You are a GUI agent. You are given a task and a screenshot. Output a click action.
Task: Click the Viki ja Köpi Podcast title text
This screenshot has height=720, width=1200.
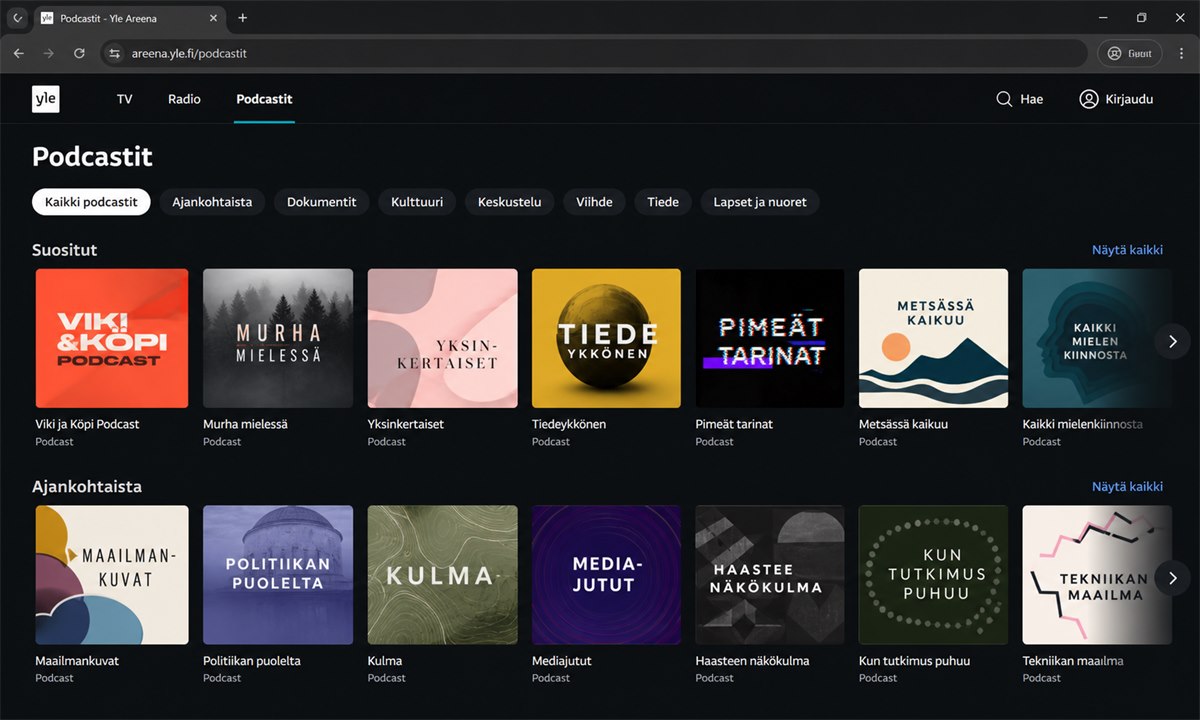coord(87,424)
